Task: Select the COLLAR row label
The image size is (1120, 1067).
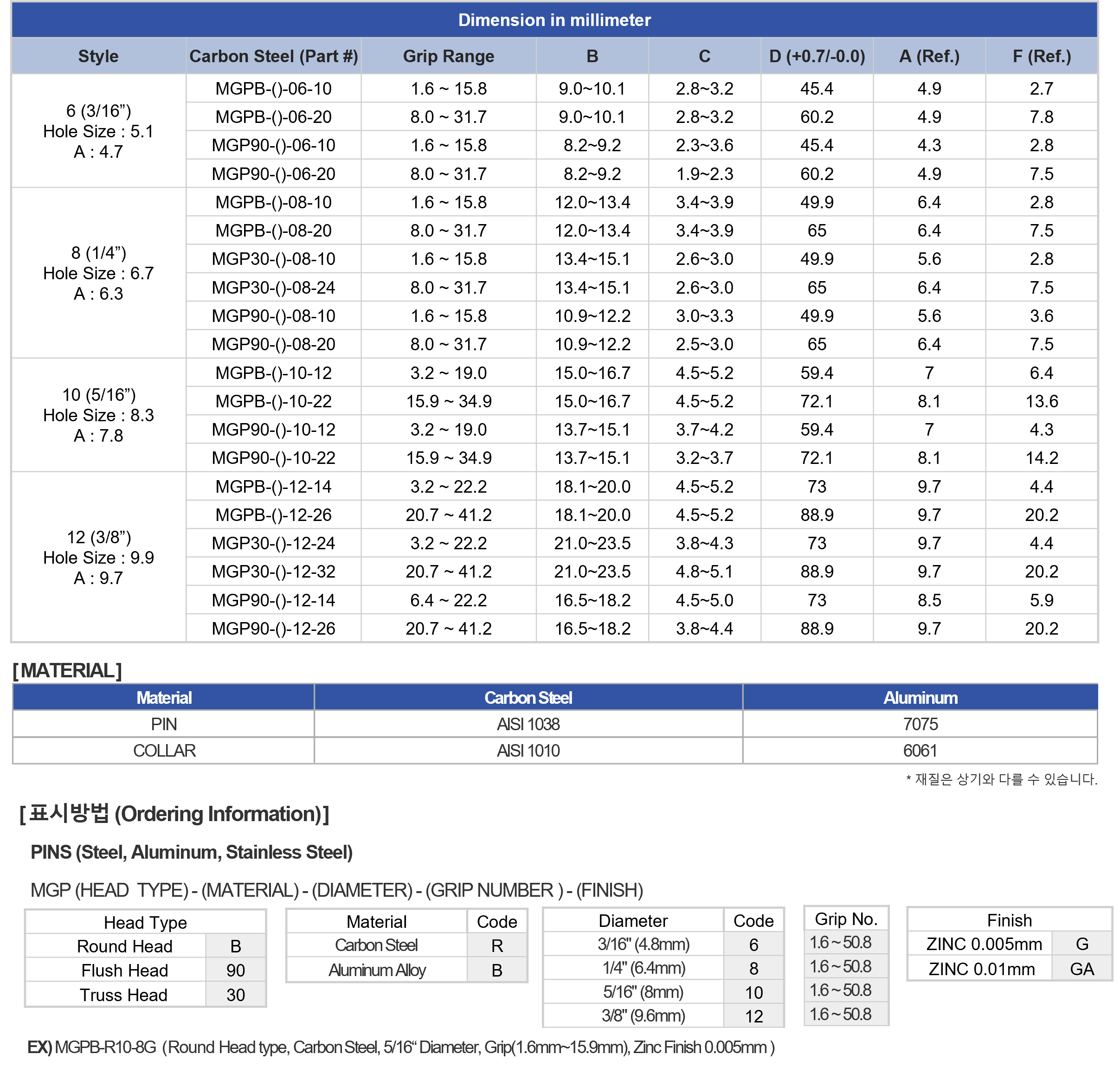Action: [x=164, y=751]
